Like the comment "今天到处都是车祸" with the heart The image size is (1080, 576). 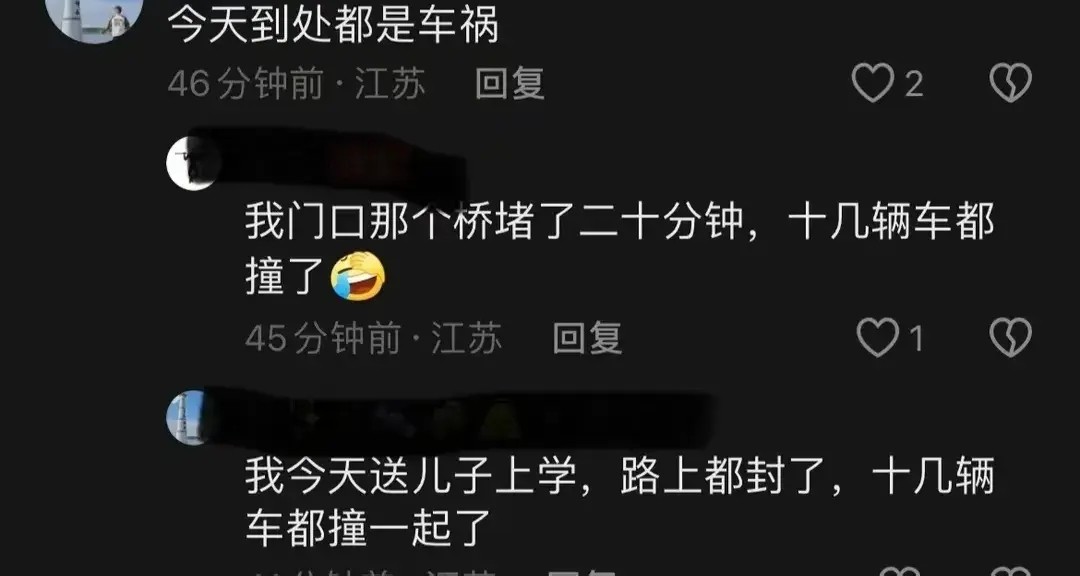click(x=873, y=83)
